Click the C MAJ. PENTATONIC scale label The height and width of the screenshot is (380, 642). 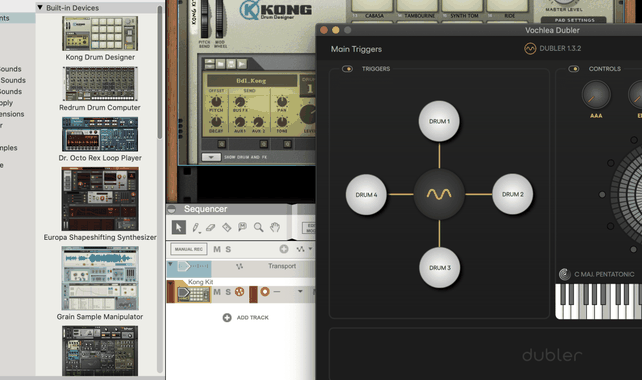[x=604, y=274]
